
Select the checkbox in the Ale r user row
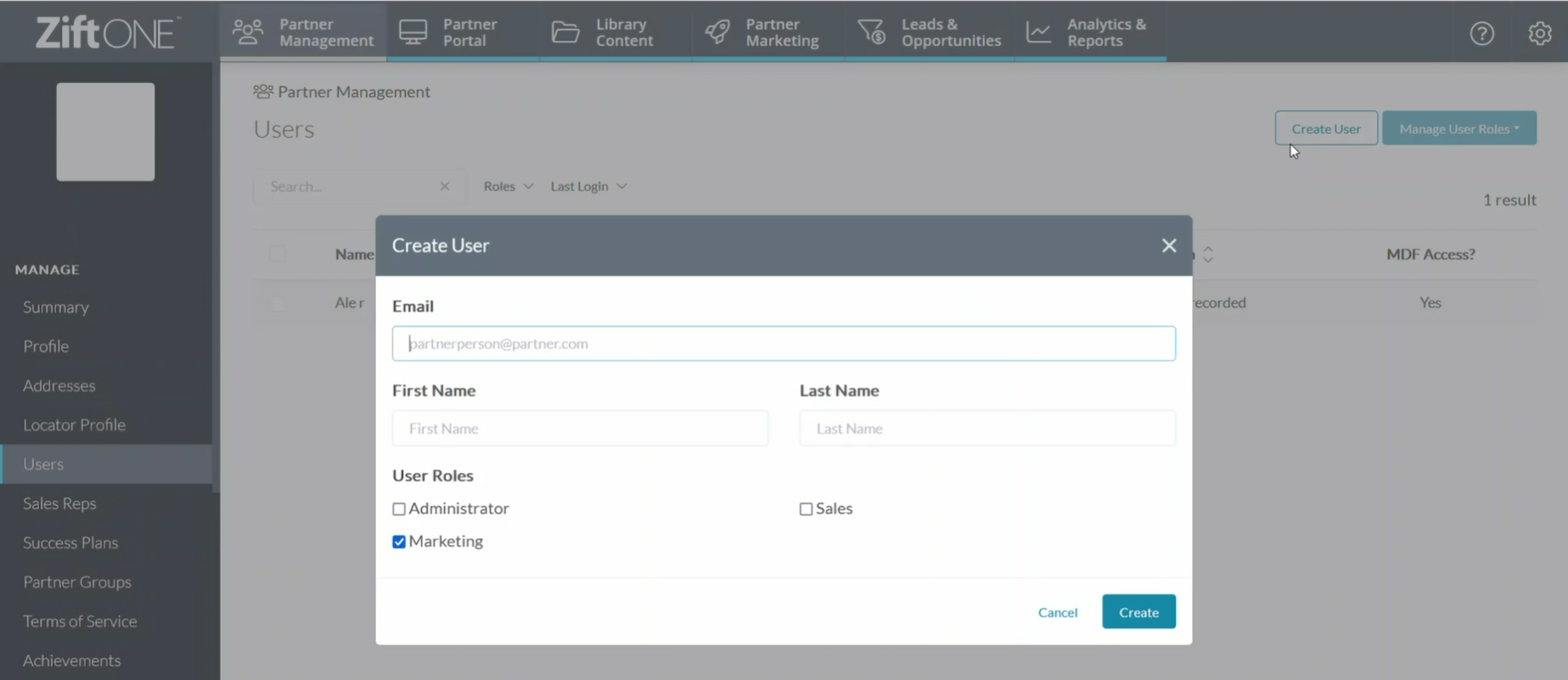[x=278, y=303]
